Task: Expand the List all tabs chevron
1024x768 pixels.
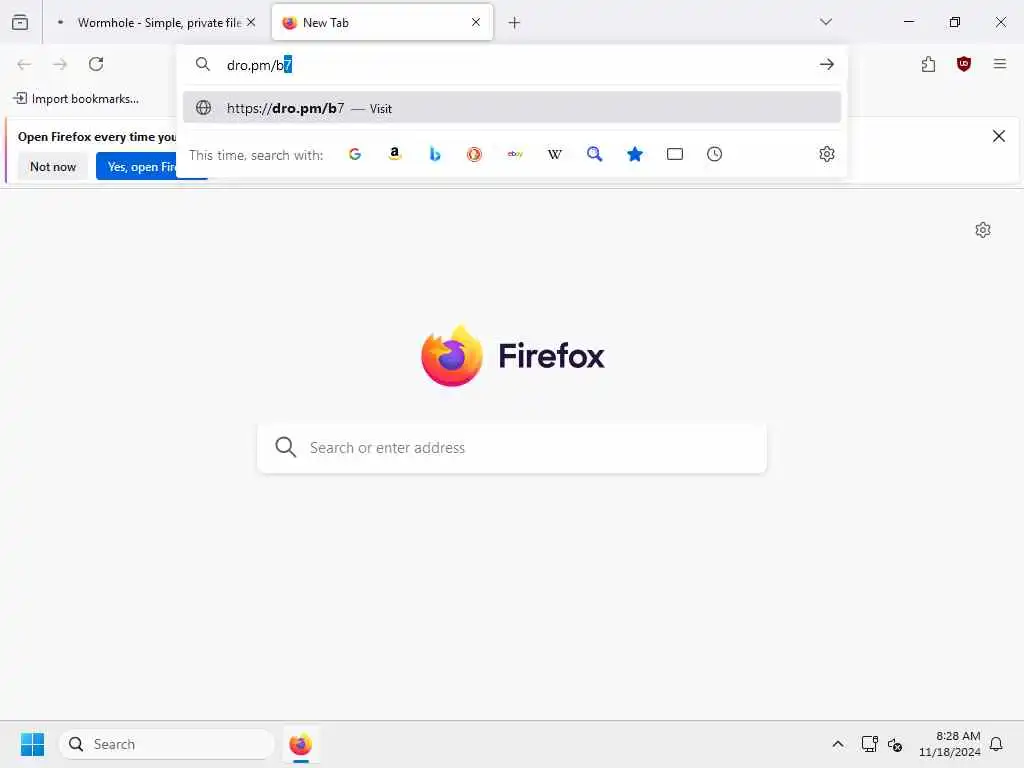Action: 826,22
